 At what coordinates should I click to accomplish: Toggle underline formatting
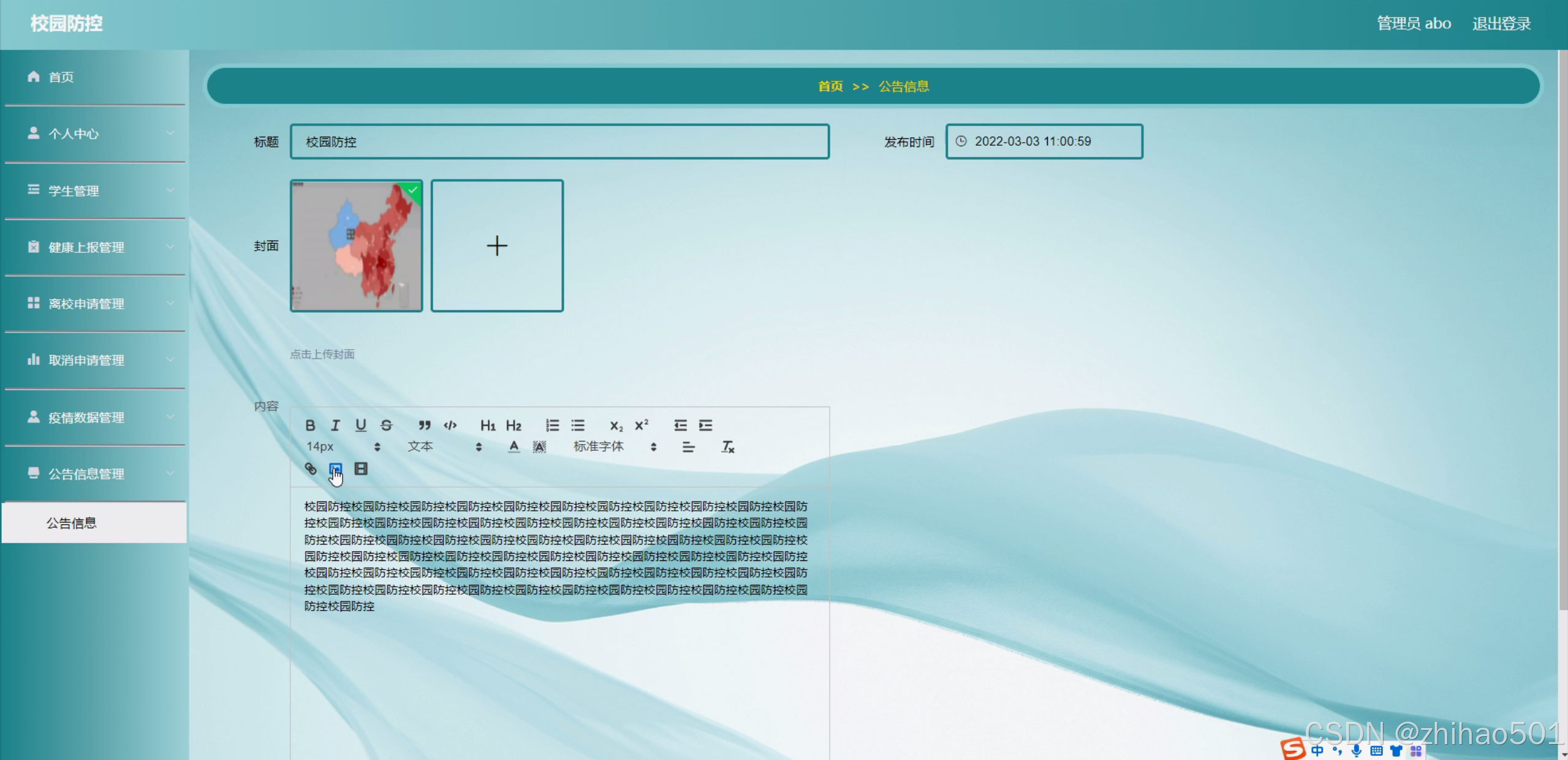point(361,425)
